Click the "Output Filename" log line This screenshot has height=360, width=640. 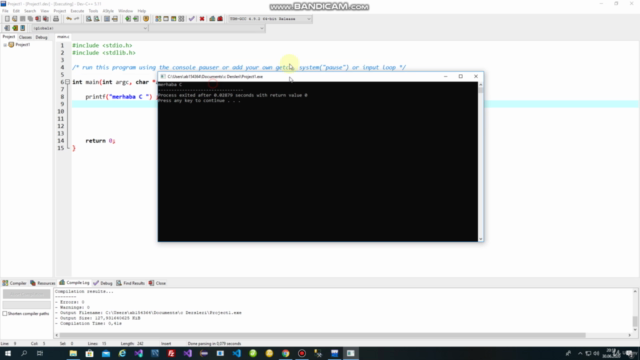click(x=148, y=313)
